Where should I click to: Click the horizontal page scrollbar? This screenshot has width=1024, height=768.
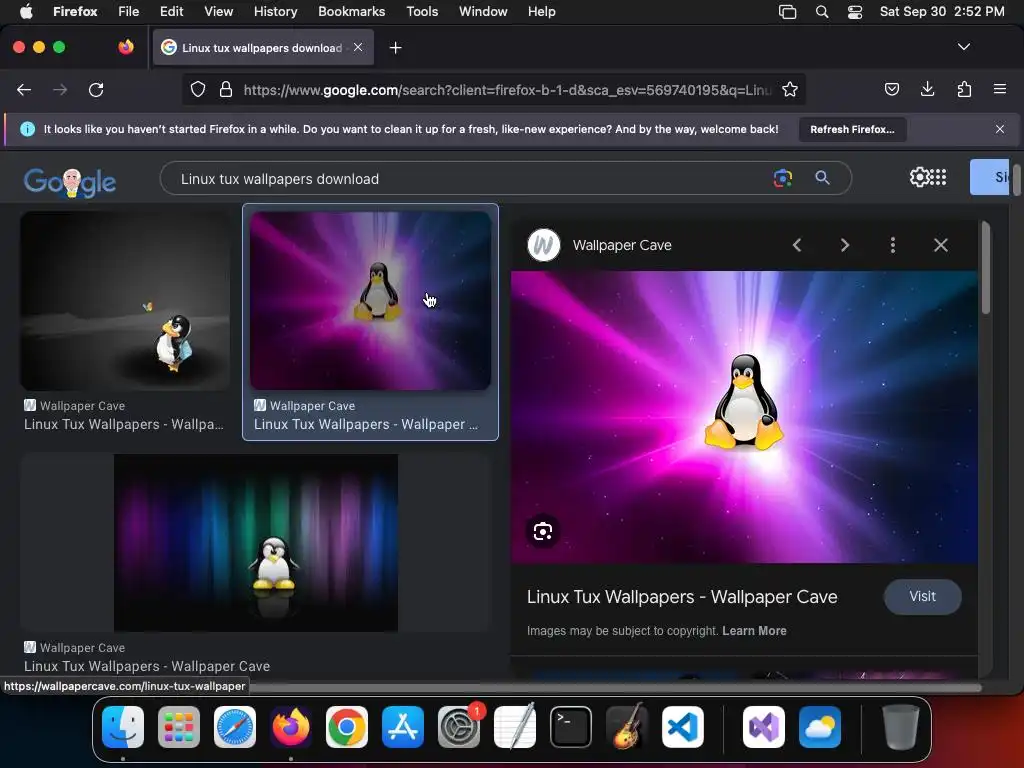[x=614, y=687]
